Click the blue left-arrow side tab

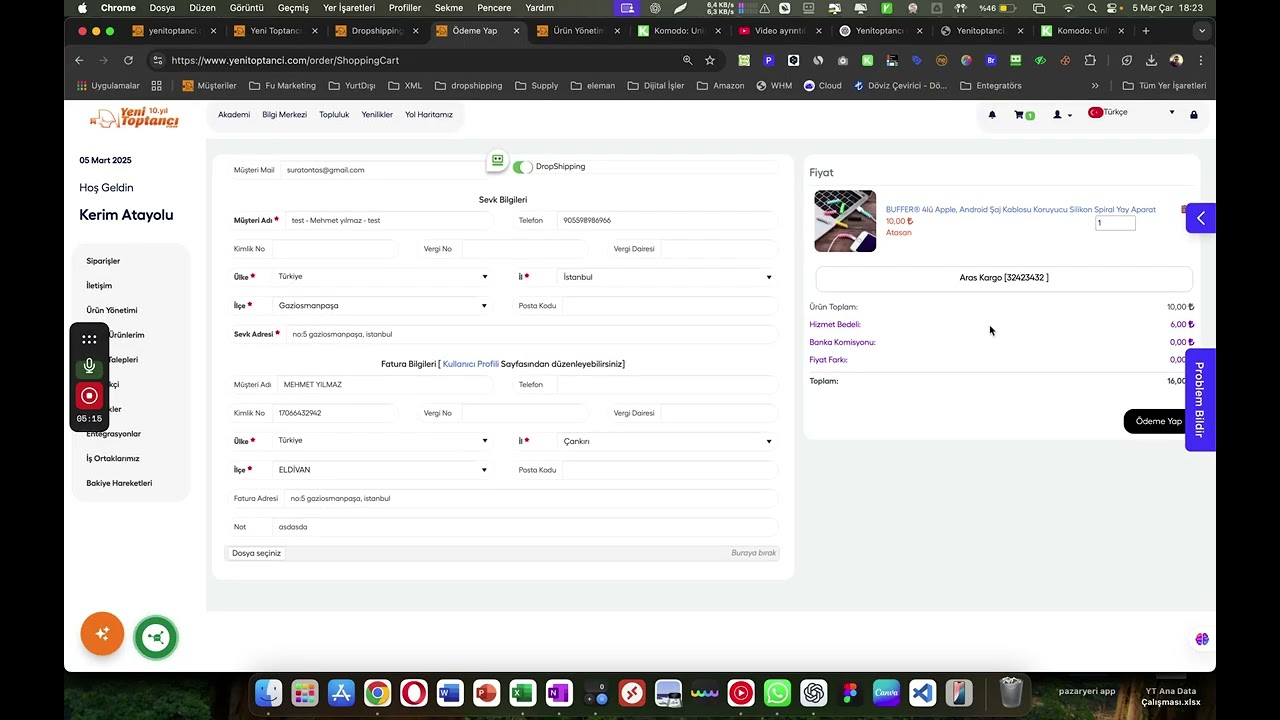click(x=1200, y=218)
